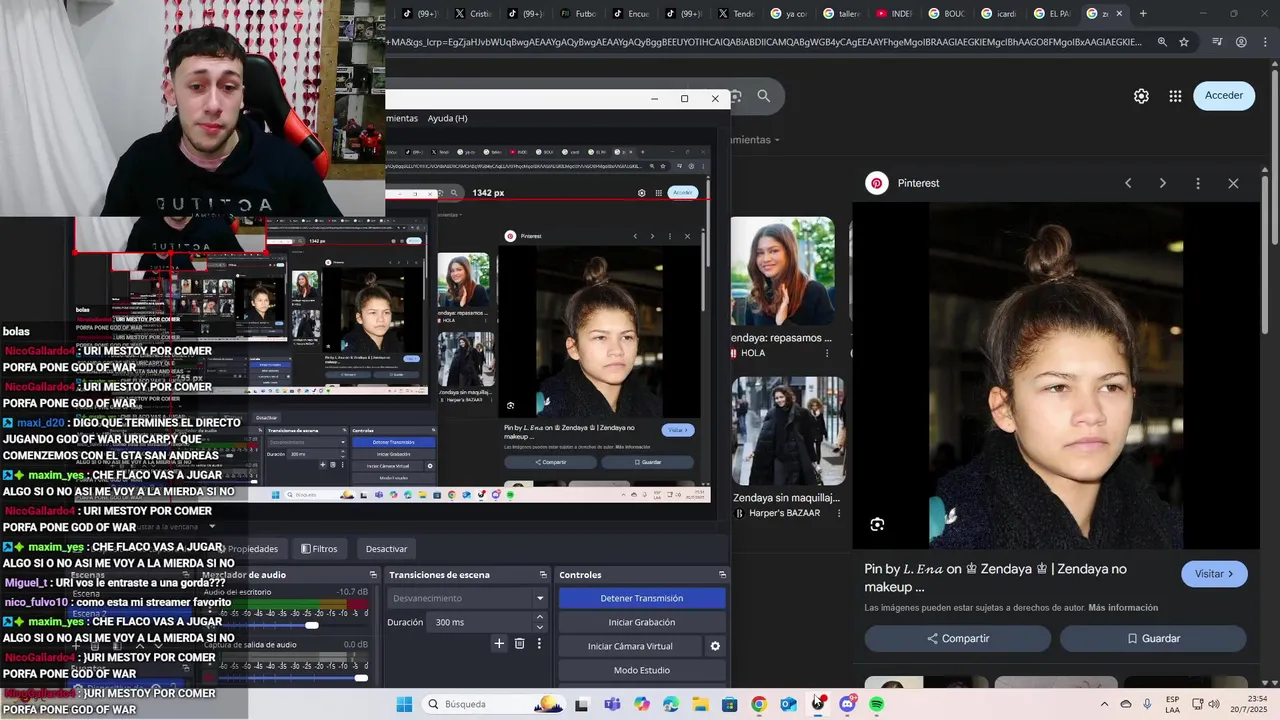1280x720 pixels.
Task: Decrease the transition Duración value
Action: pyautogui.click(x=540, y=627)
